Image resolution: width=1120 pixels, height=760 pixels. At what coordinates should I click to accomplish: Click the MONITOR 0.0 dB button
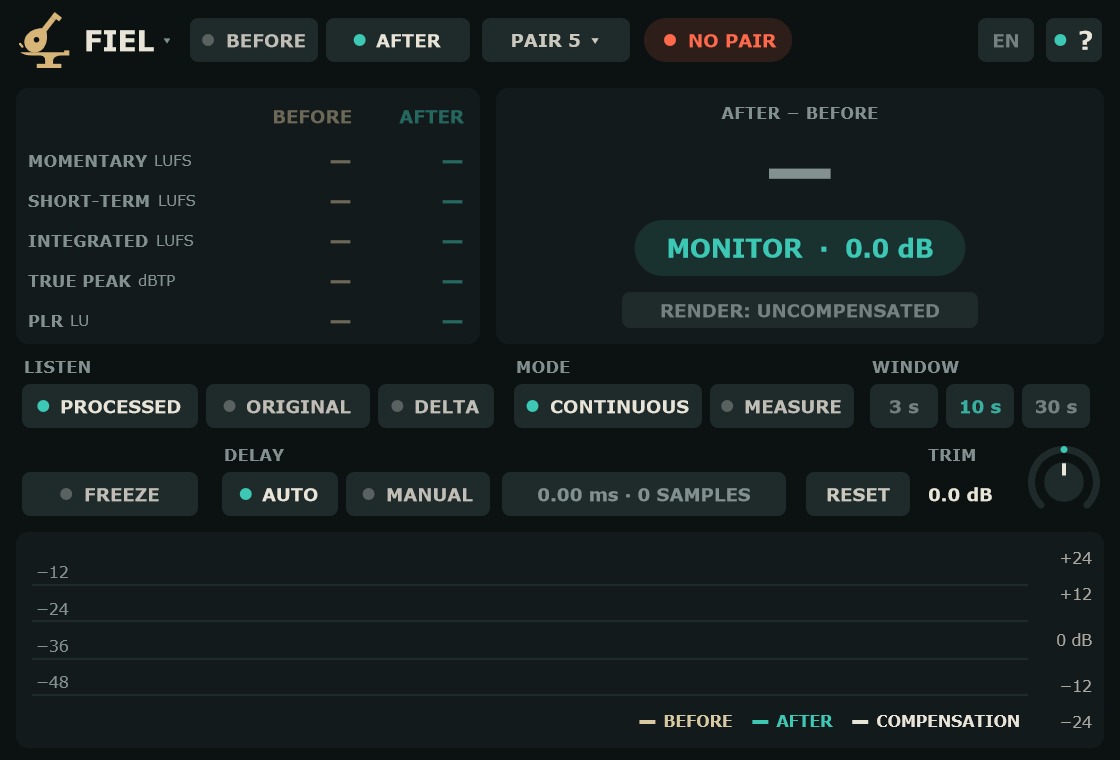[800, 248]
